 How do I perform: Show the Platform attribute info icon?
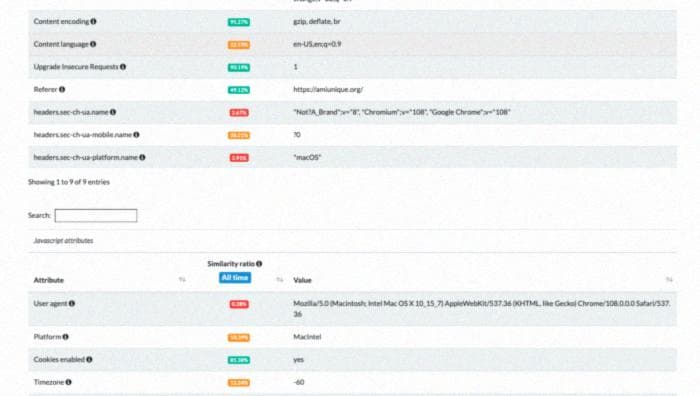tap(66, 337)
